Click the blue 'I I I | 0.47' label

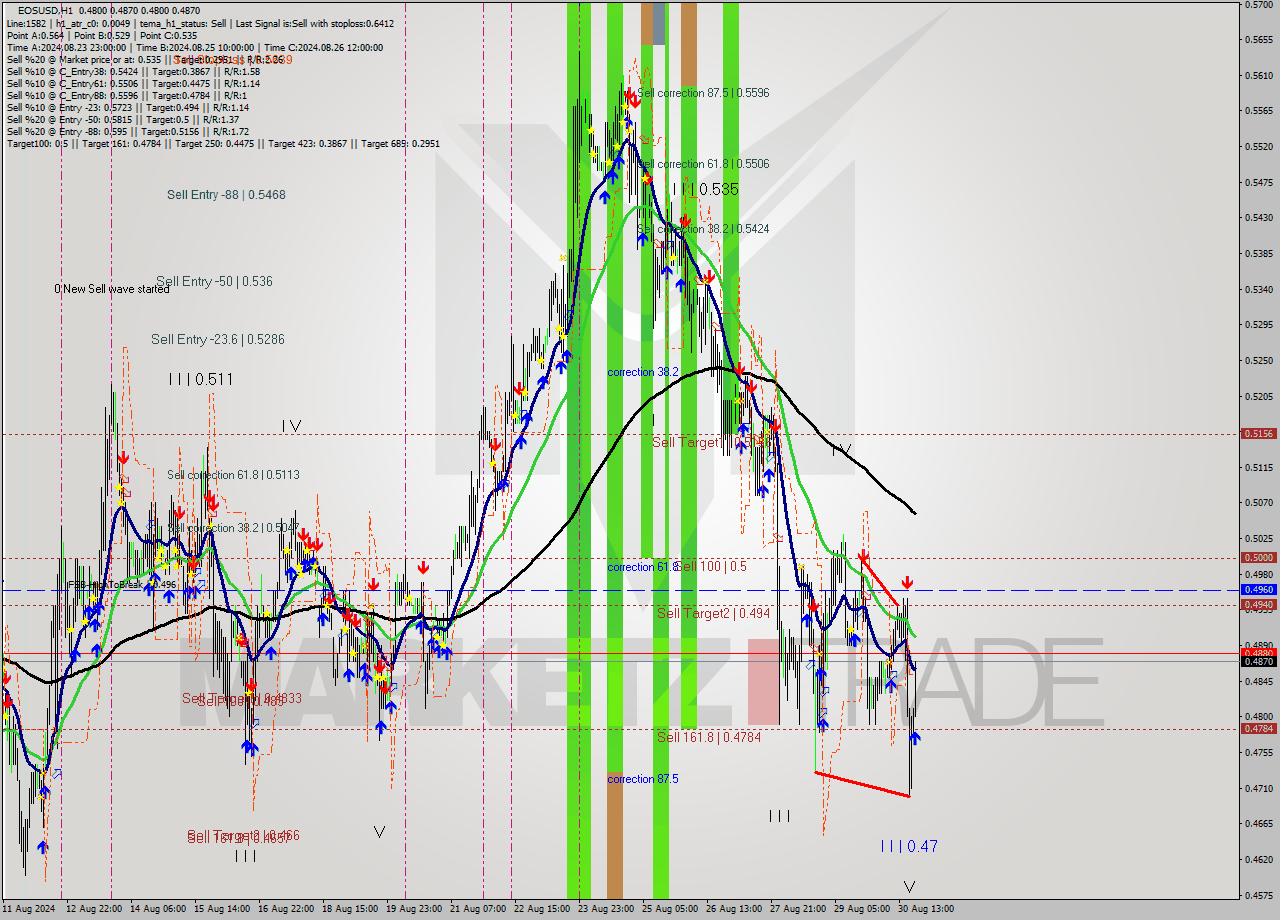tap(909, 846)
